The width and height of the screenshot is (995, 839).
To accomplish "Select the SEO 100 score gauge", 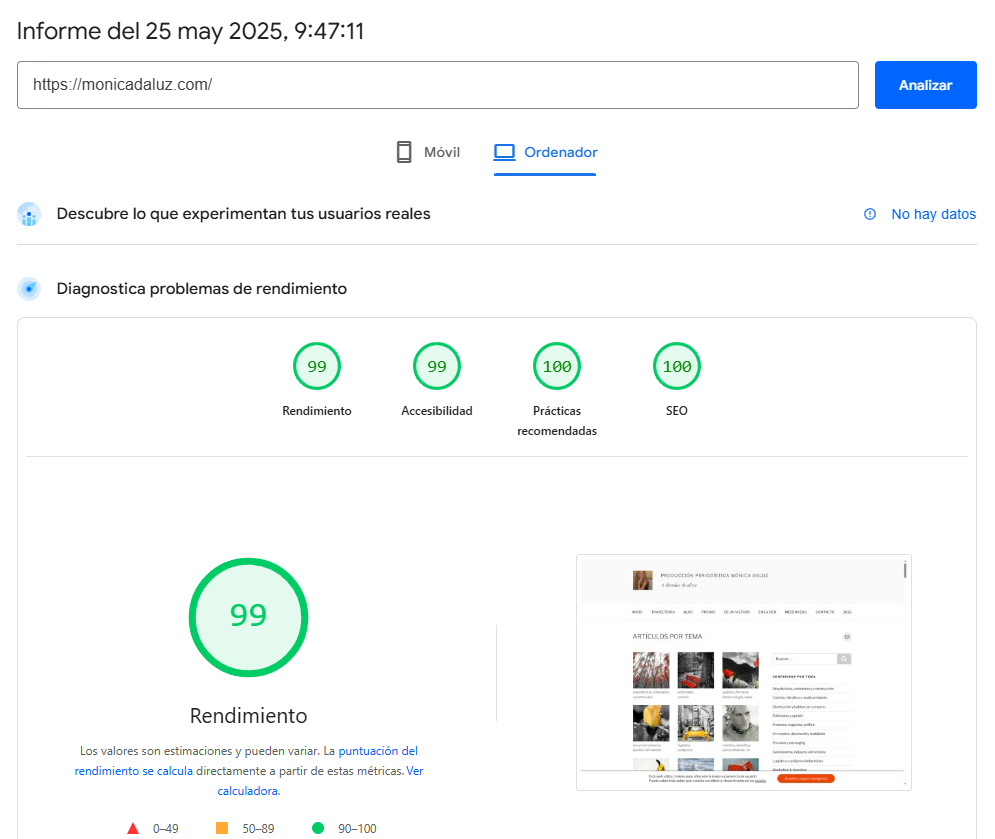I will [x=677, y=366].
